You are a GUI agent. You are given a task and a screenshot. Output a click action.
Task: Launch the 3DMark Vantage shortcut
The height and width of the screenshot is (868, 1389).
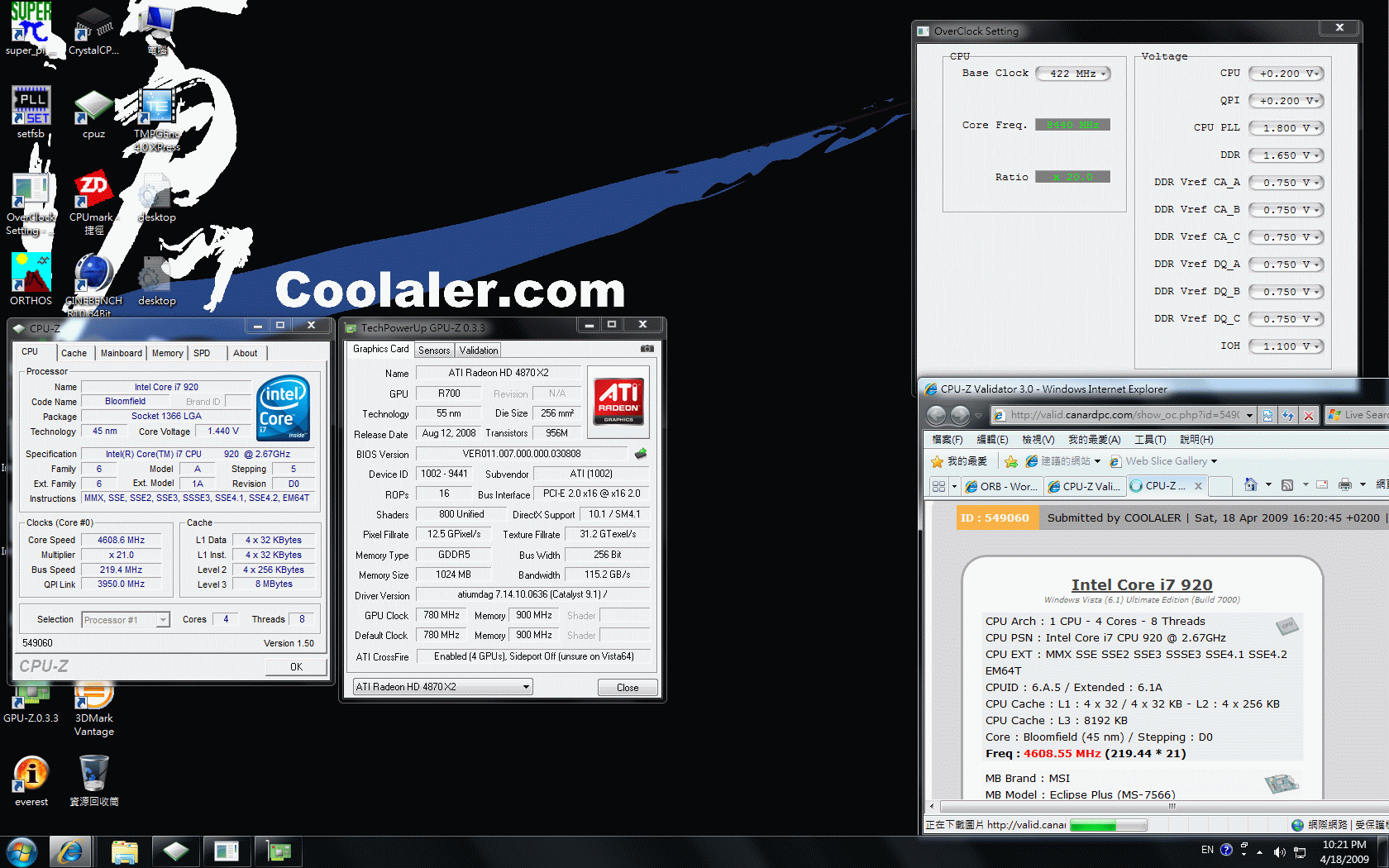93,709
